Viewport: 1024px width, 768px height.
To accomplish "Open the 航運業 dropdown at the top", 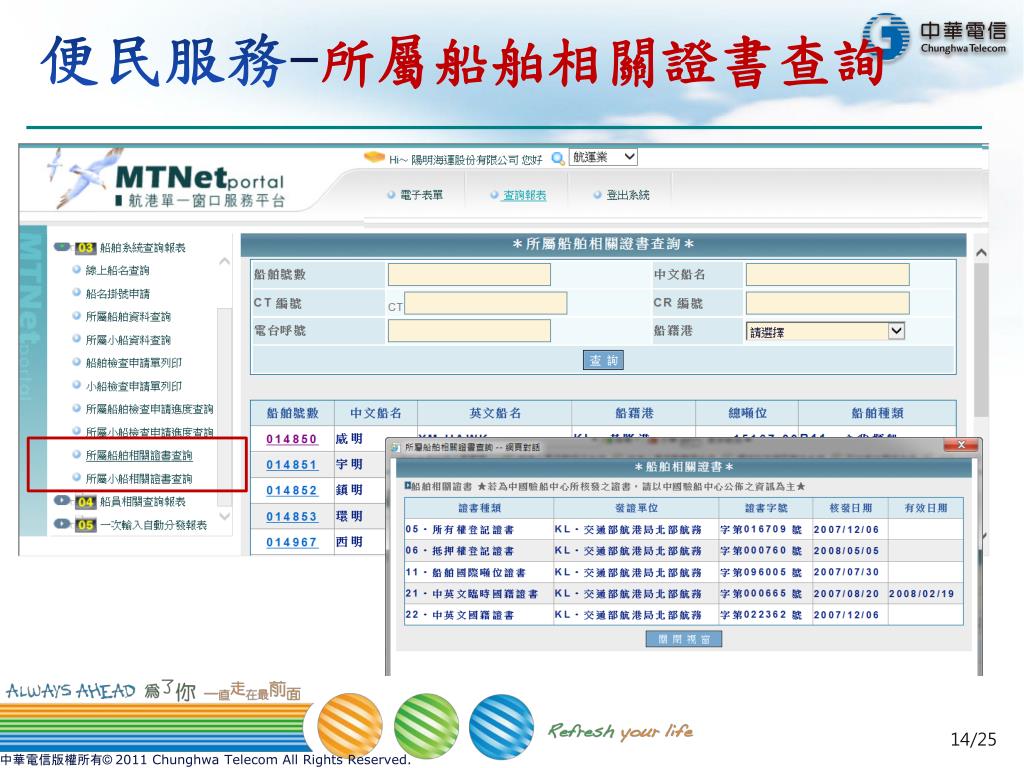I will [603, 157].
